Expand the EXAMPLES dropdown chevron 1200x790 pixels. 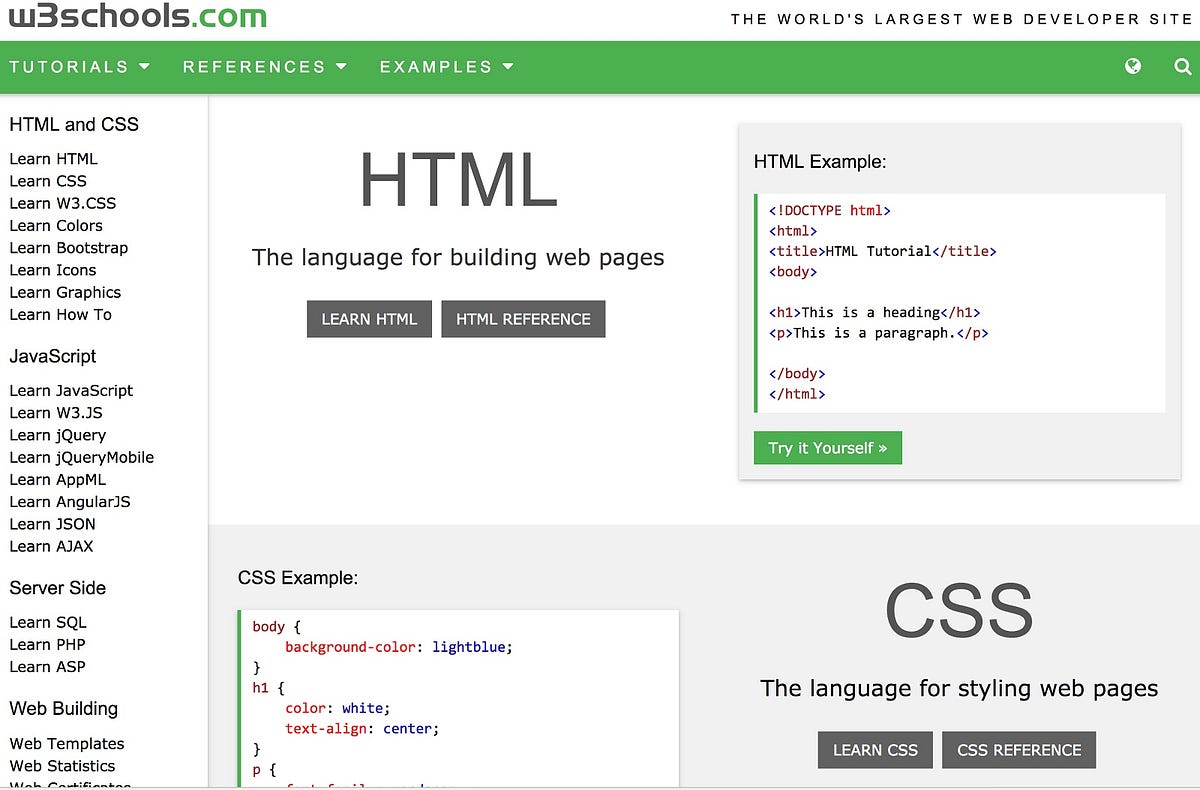[x=508, y=67]
